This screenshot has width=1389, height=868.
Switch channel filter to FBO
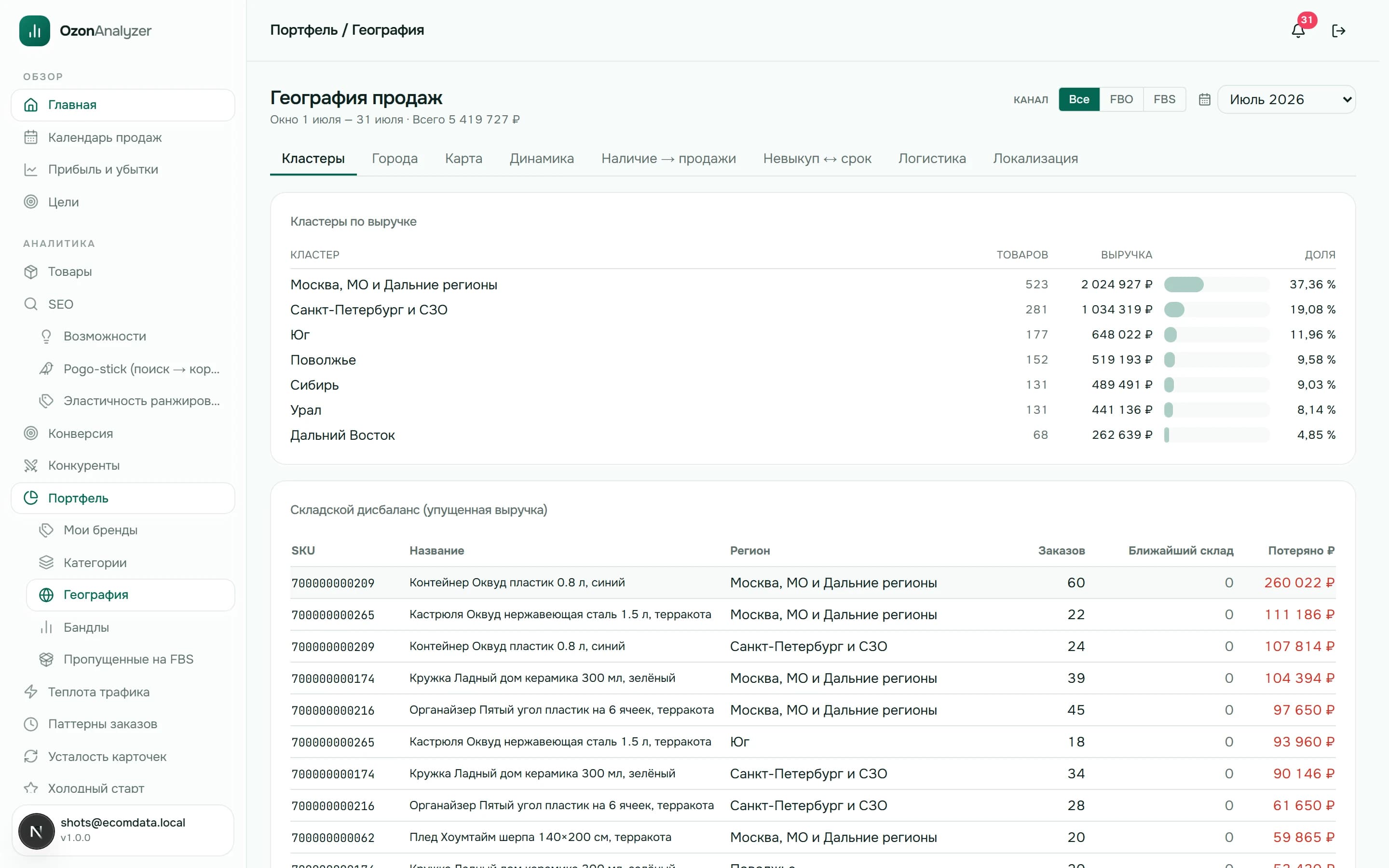[1121, 99]
